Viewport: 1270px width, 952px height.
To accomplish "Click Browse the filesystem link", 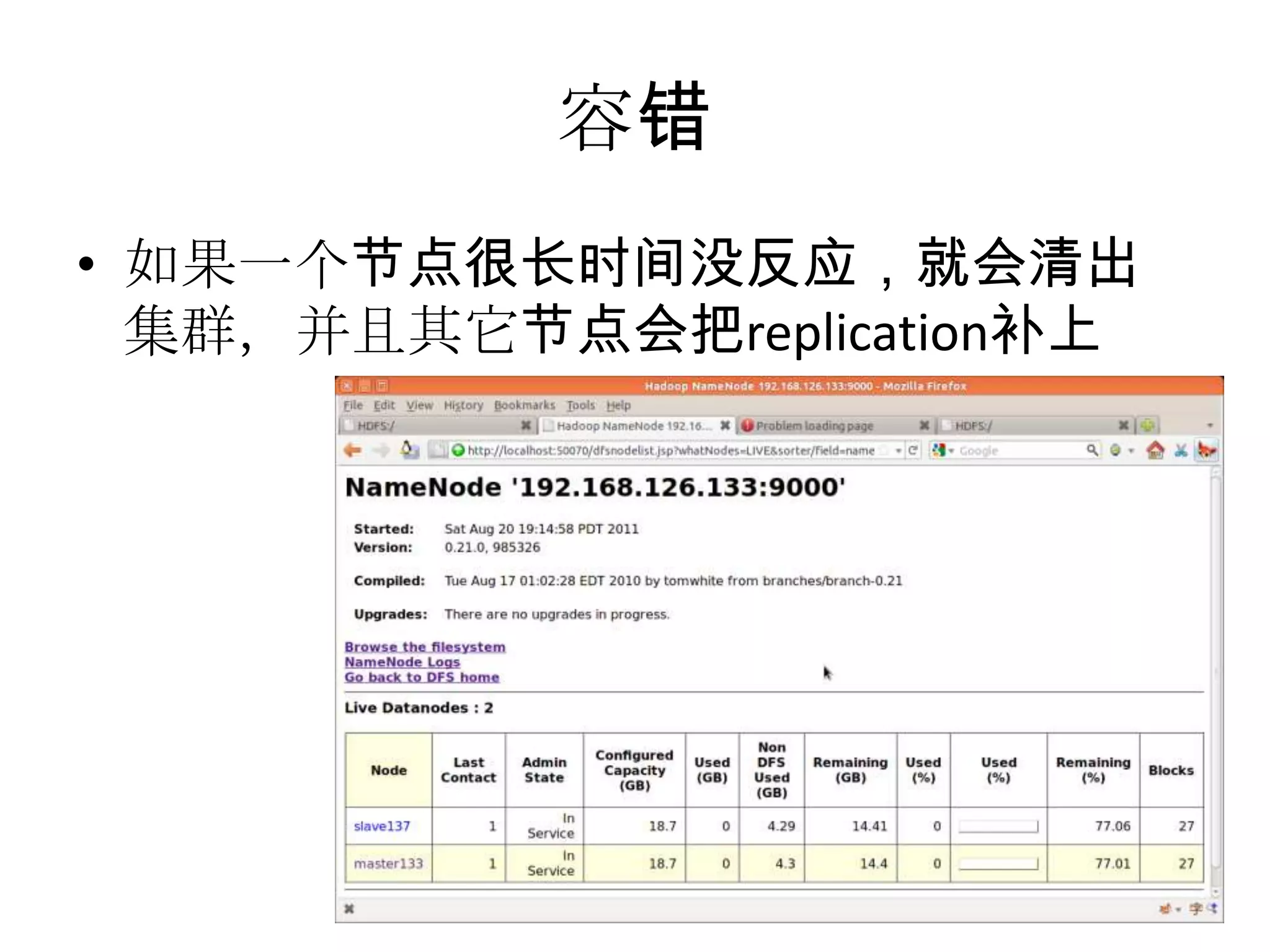I will click(x=425, y=647).
